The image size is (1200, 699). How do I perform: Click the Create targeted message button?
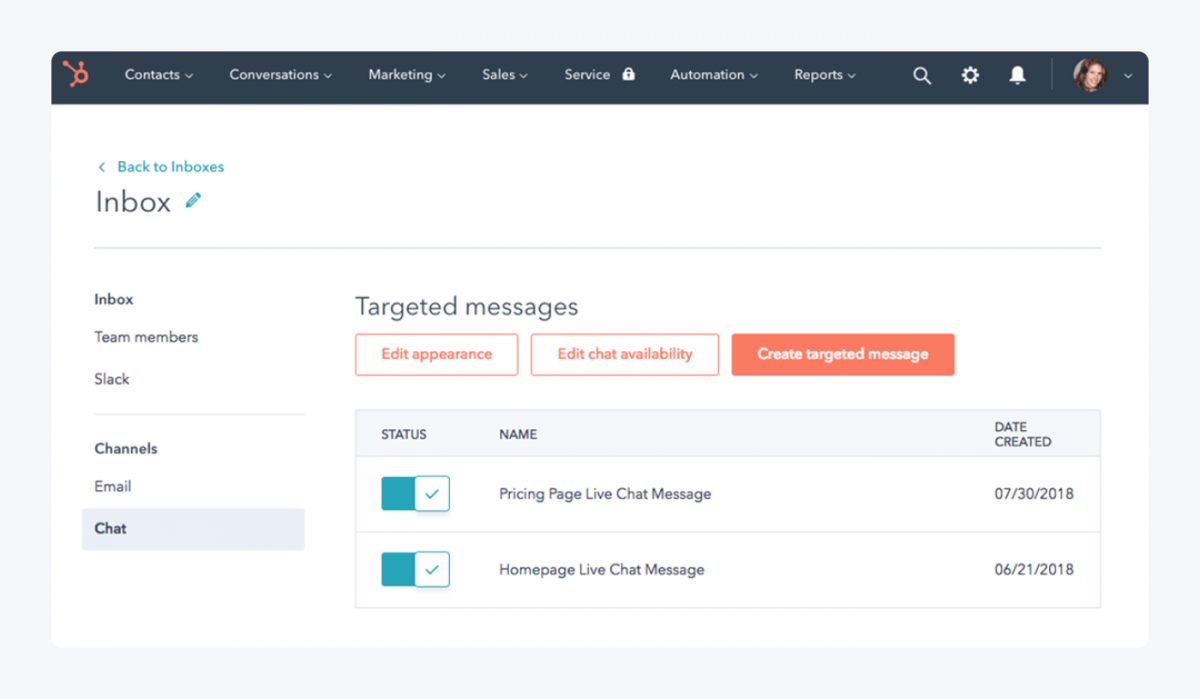[843, 354]
